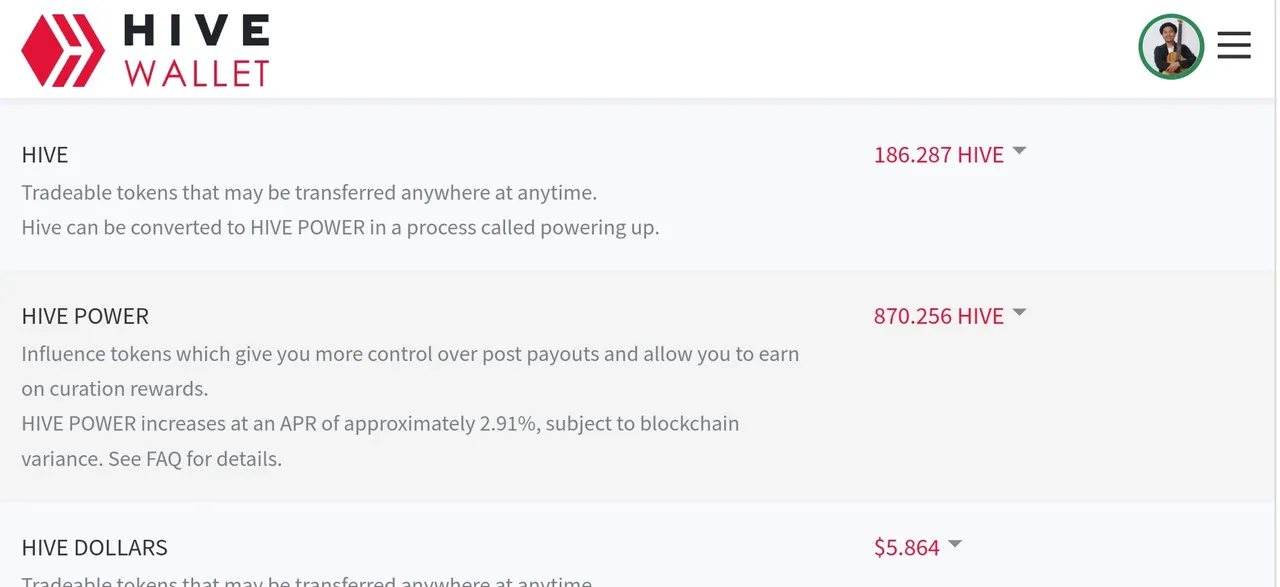
Task: Click the tradeable tokens line under HIVE
Action: point(309,192)
